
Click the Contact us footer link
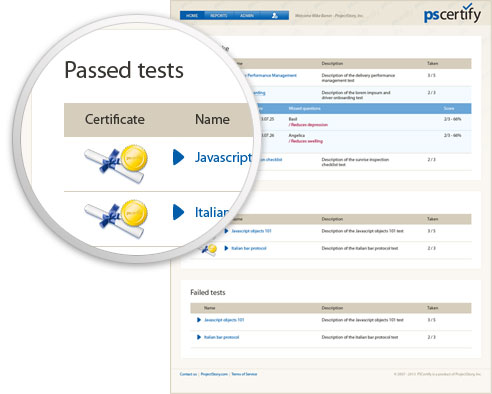tap(188, 374)
